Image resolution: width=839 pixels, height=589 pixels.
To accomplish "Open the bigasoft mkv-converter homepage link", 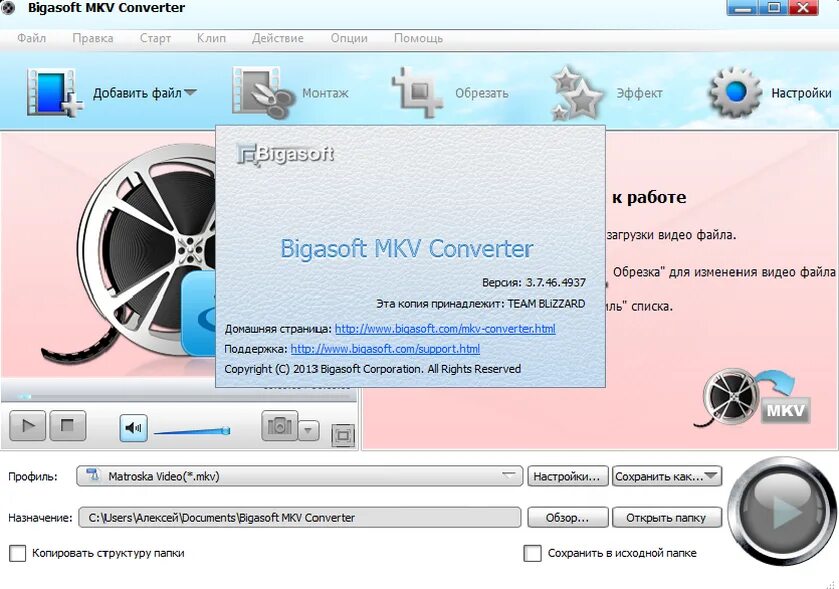I will 445,328.
